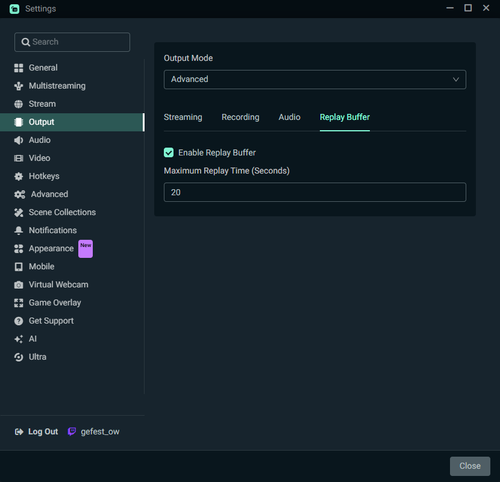Open Game Overlay settings label

tap(55, 303)
